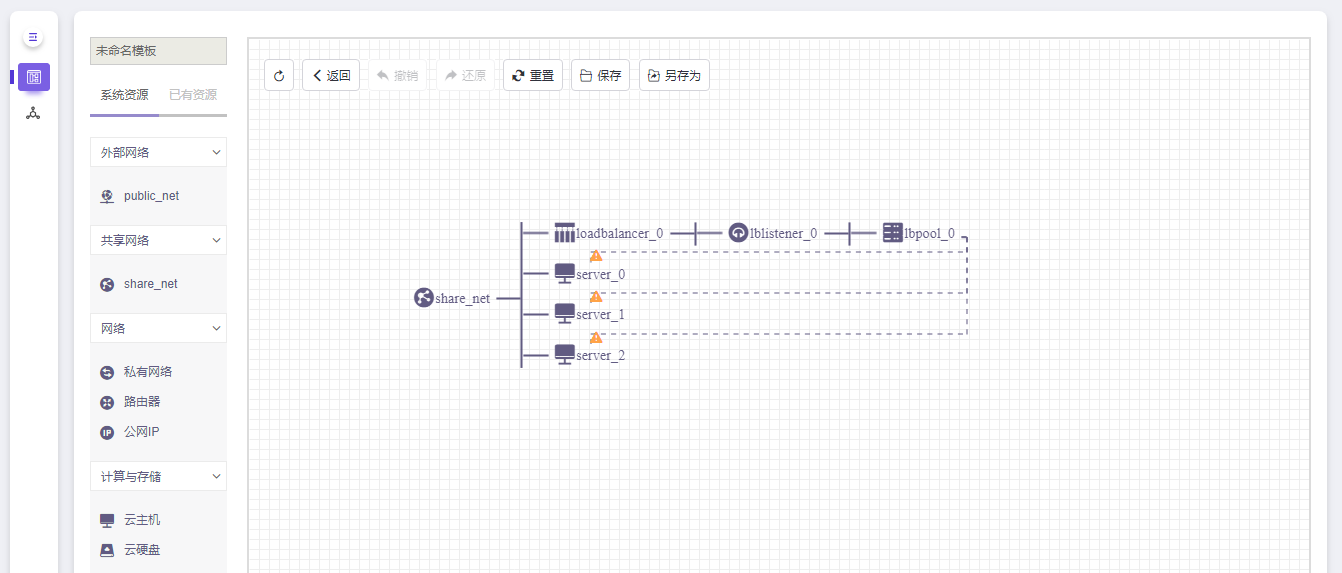The image size is (1342, 573).
Task: Select the loadbalancer_0 node icon
Action: [x=565, y=233]
